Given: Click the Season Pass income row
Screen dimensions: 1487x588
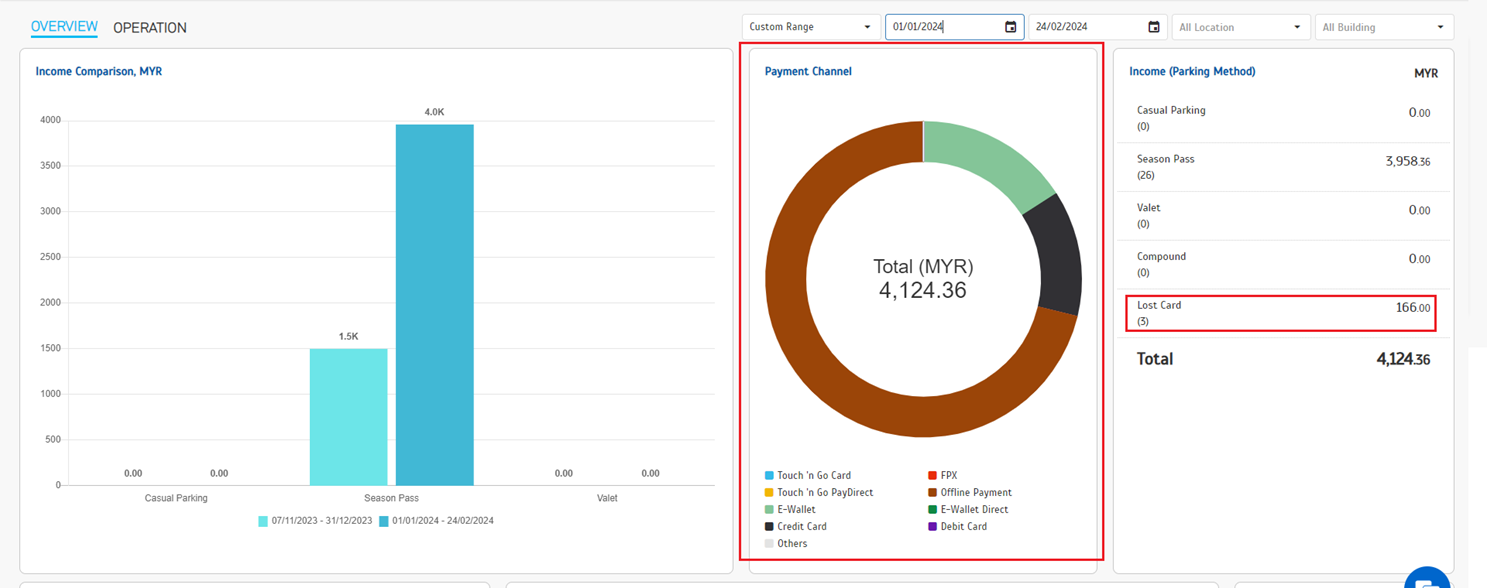Looking at the screenshot, I should tap(1283, 167).
